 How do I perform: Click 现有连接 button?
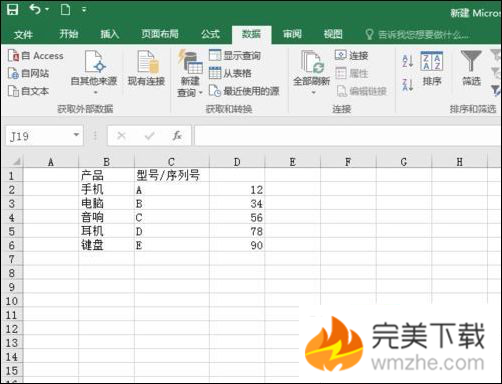click(147, 68)
